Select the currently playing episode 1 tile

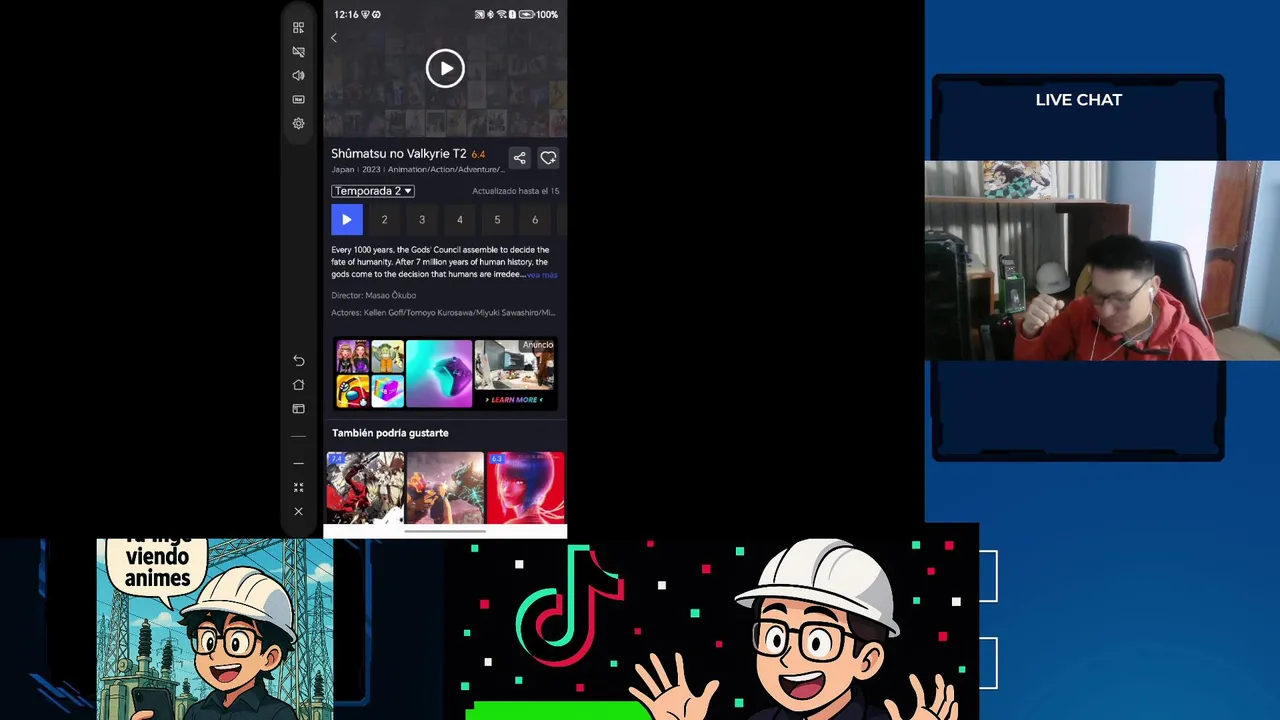347,220
